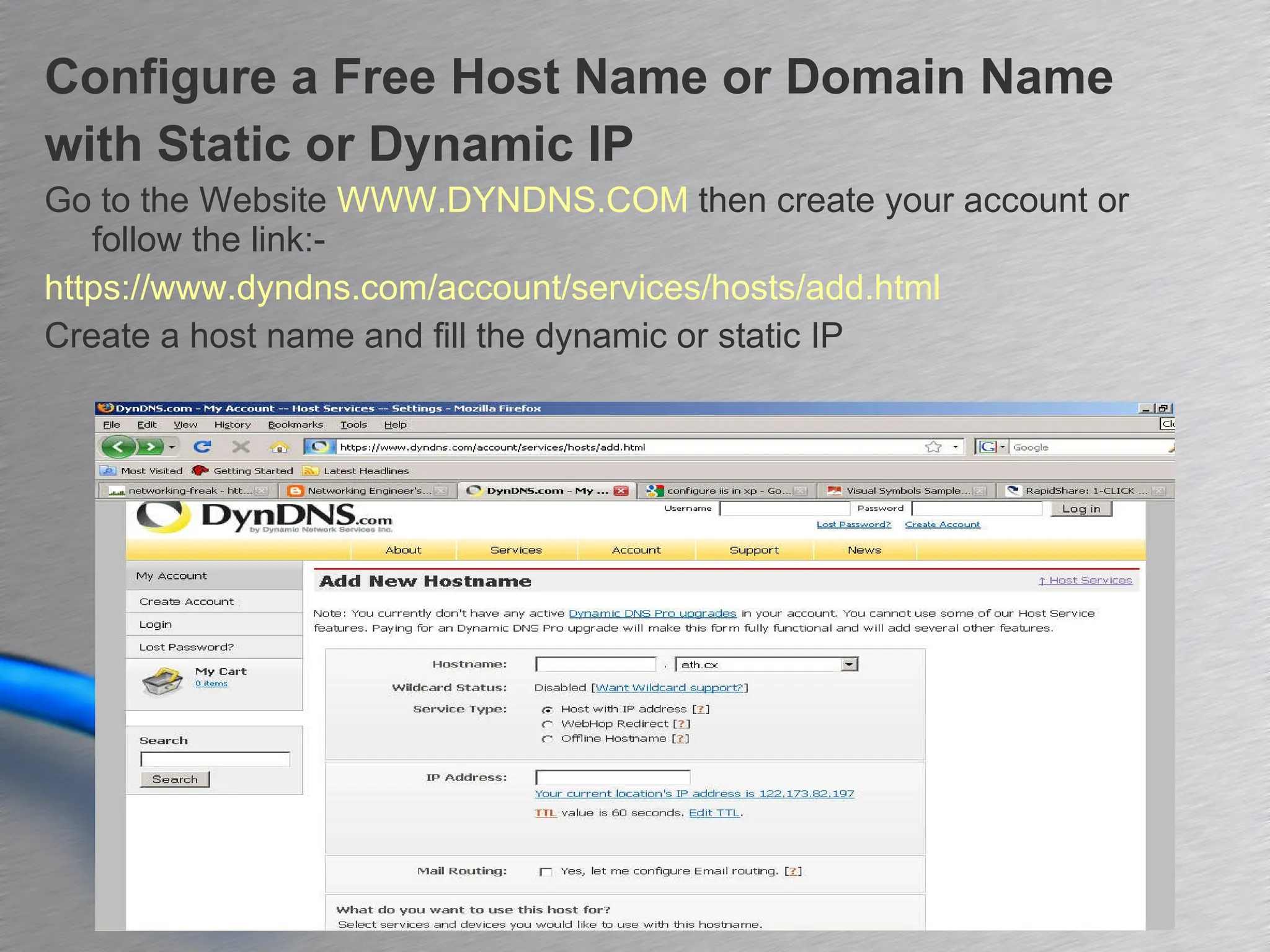Click the Username input field
Viewport: 1270px width, 952px height.
click(784, 509)
